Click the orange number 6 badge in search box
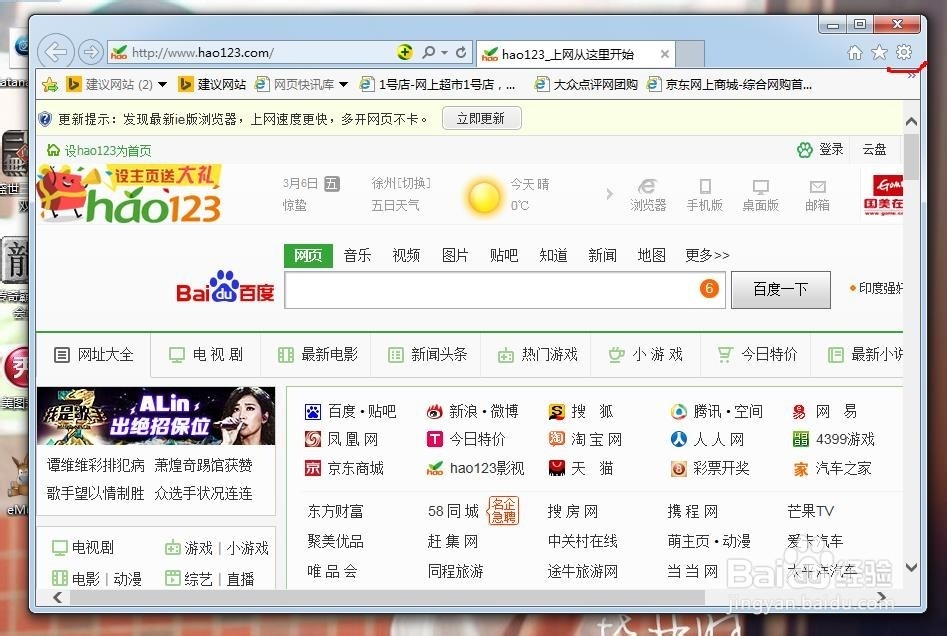This screenshot has width=947, height=636. click(x=709, y=289)
